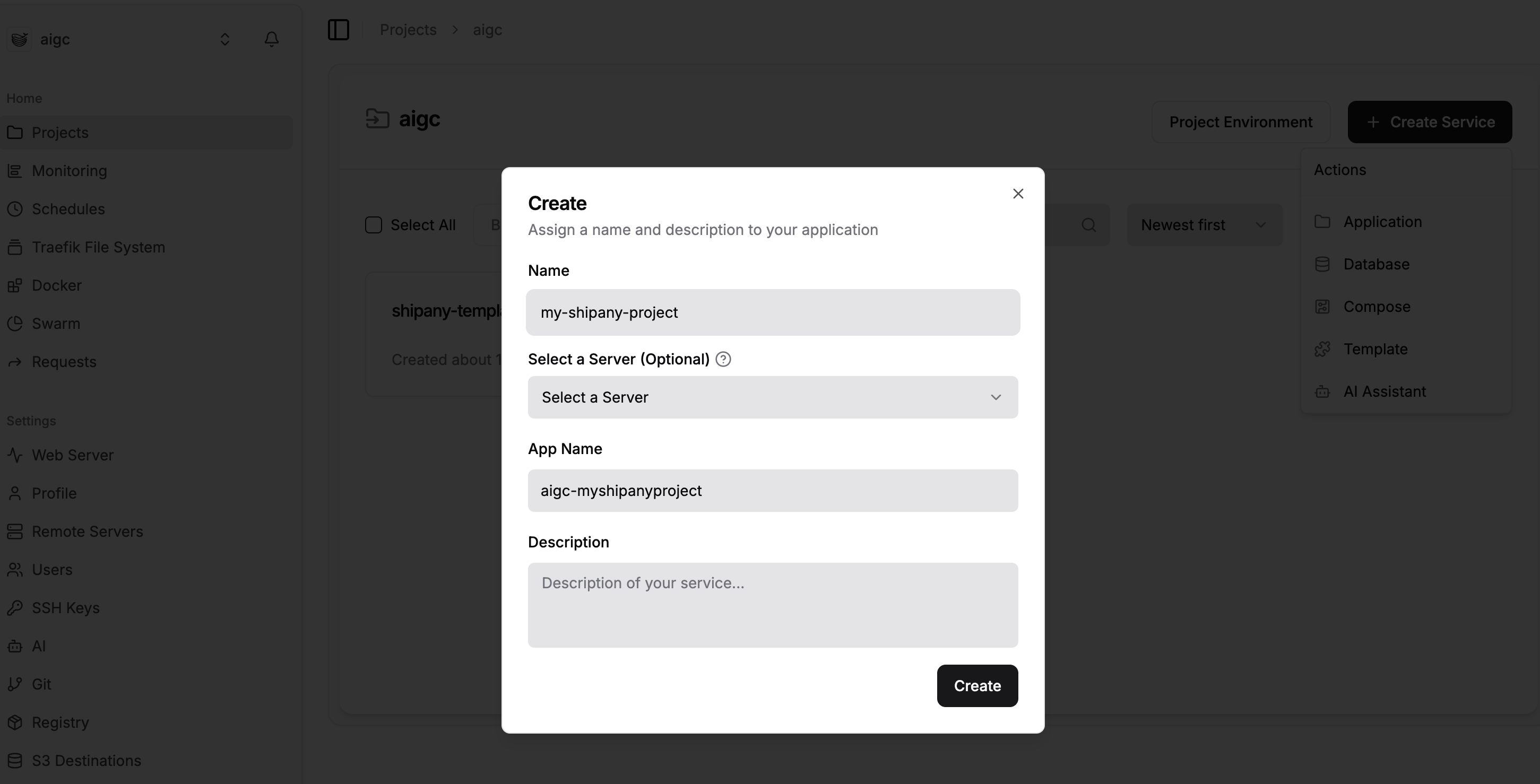The width and height of the screenshot is (1540, 784).
Task: Open the Select a Server dropdown
Action: [x=773, y=397]
